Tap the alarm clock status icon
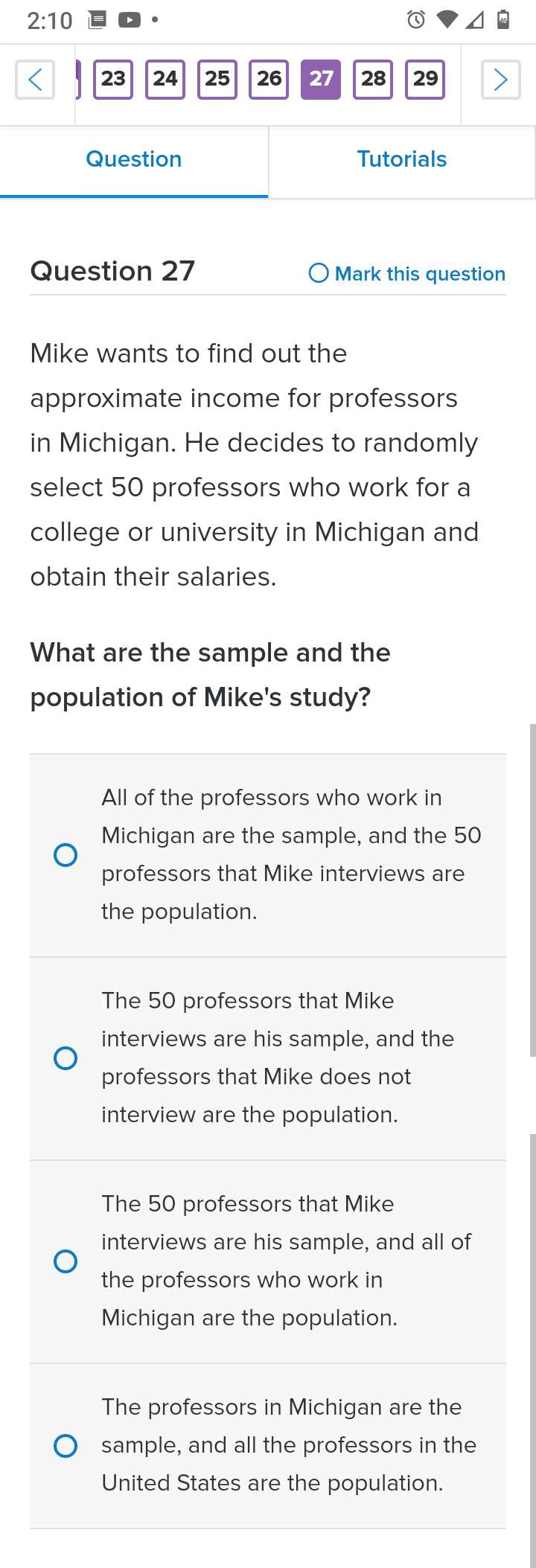This screenshot has height=1568, width=536. click(416, 20)
